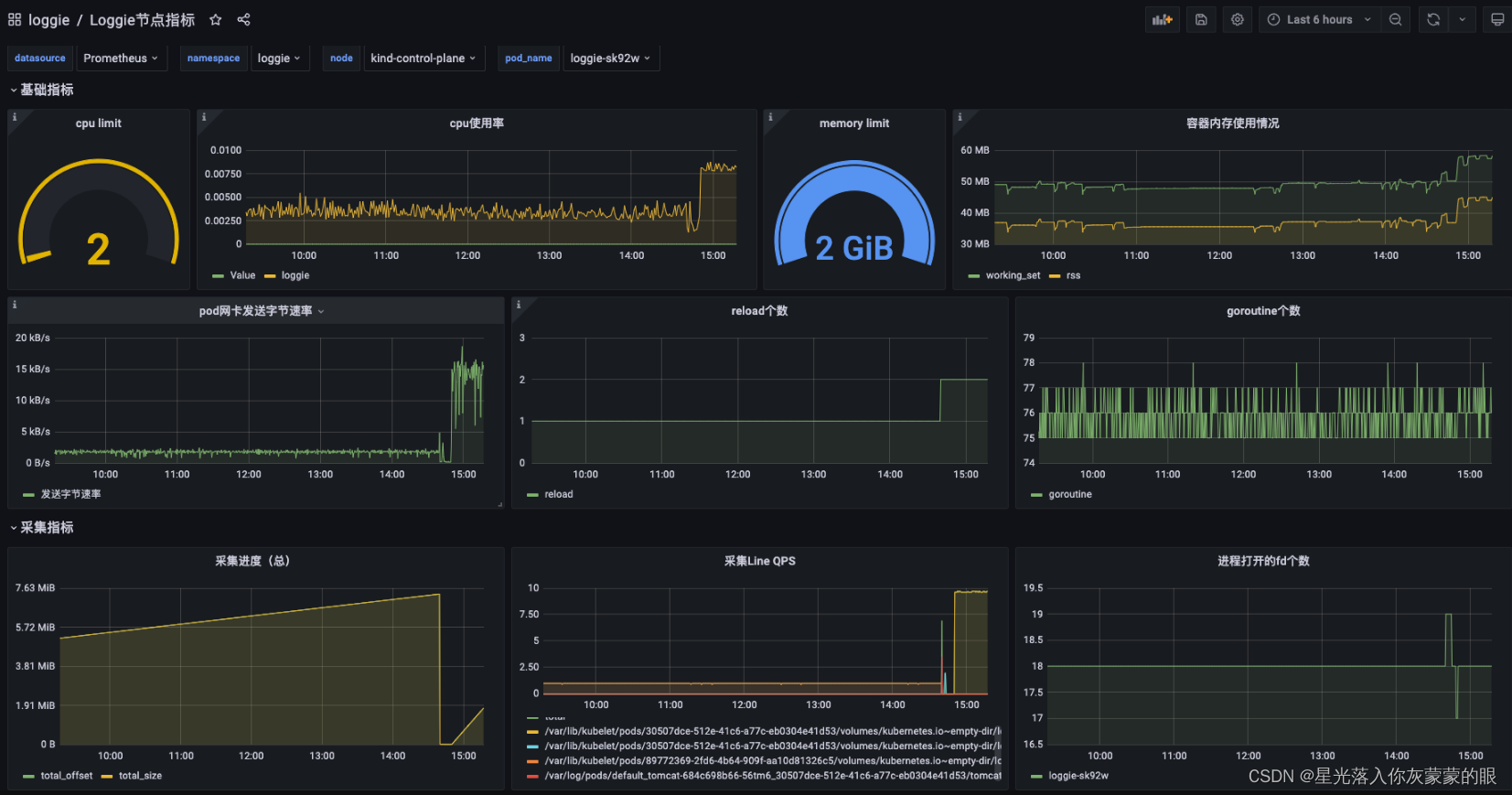Open the loggie namespace dropdown

(x=280, y=58)
